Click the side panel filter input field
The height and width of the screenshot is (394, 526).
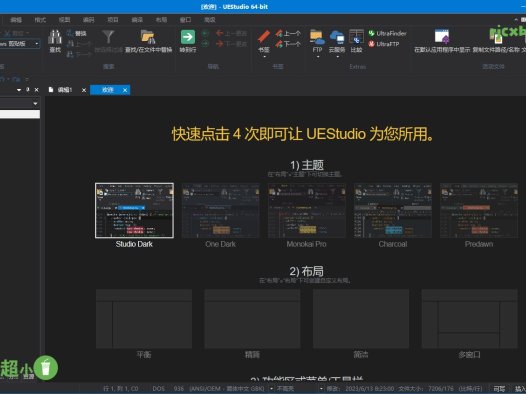point(20,114)
